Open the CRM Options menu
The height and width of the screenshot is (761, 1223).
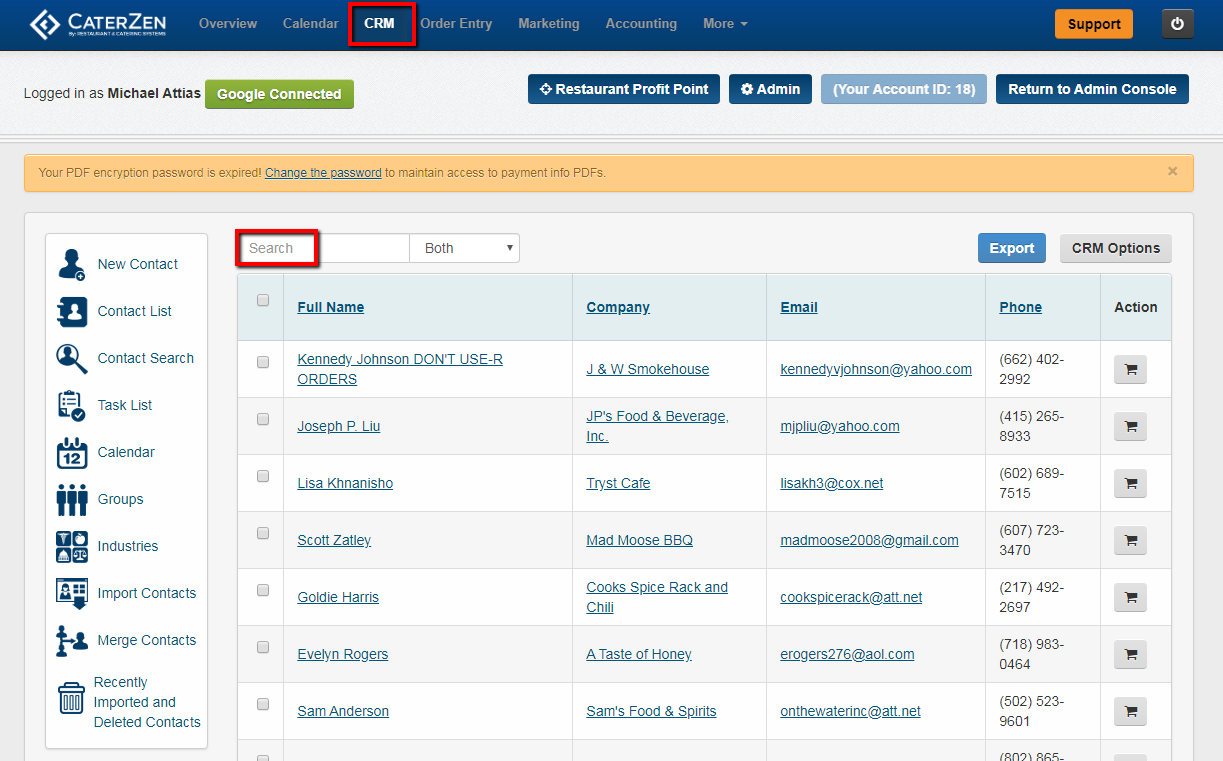1116,248
